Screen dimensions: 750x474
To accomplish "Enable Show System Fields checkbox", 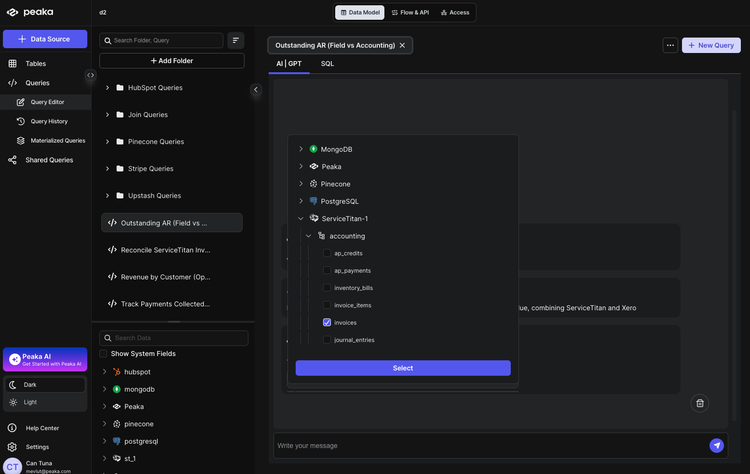I will 103,353.
